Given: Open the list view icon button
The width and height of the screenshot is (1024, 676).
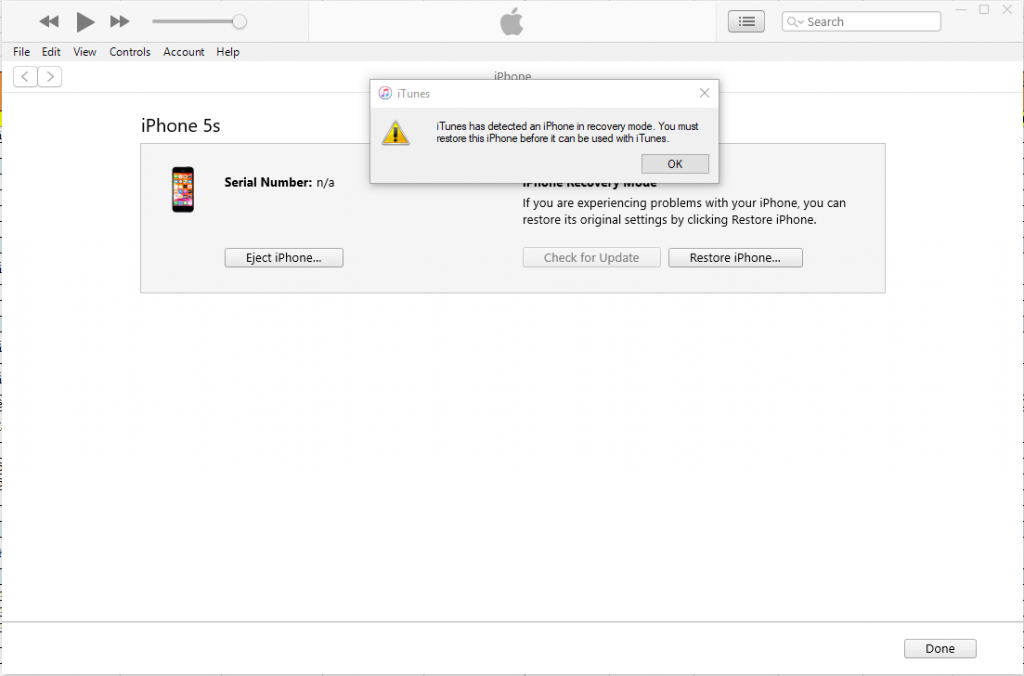Looking at the screenshot, I should click(x=746, y=22).
